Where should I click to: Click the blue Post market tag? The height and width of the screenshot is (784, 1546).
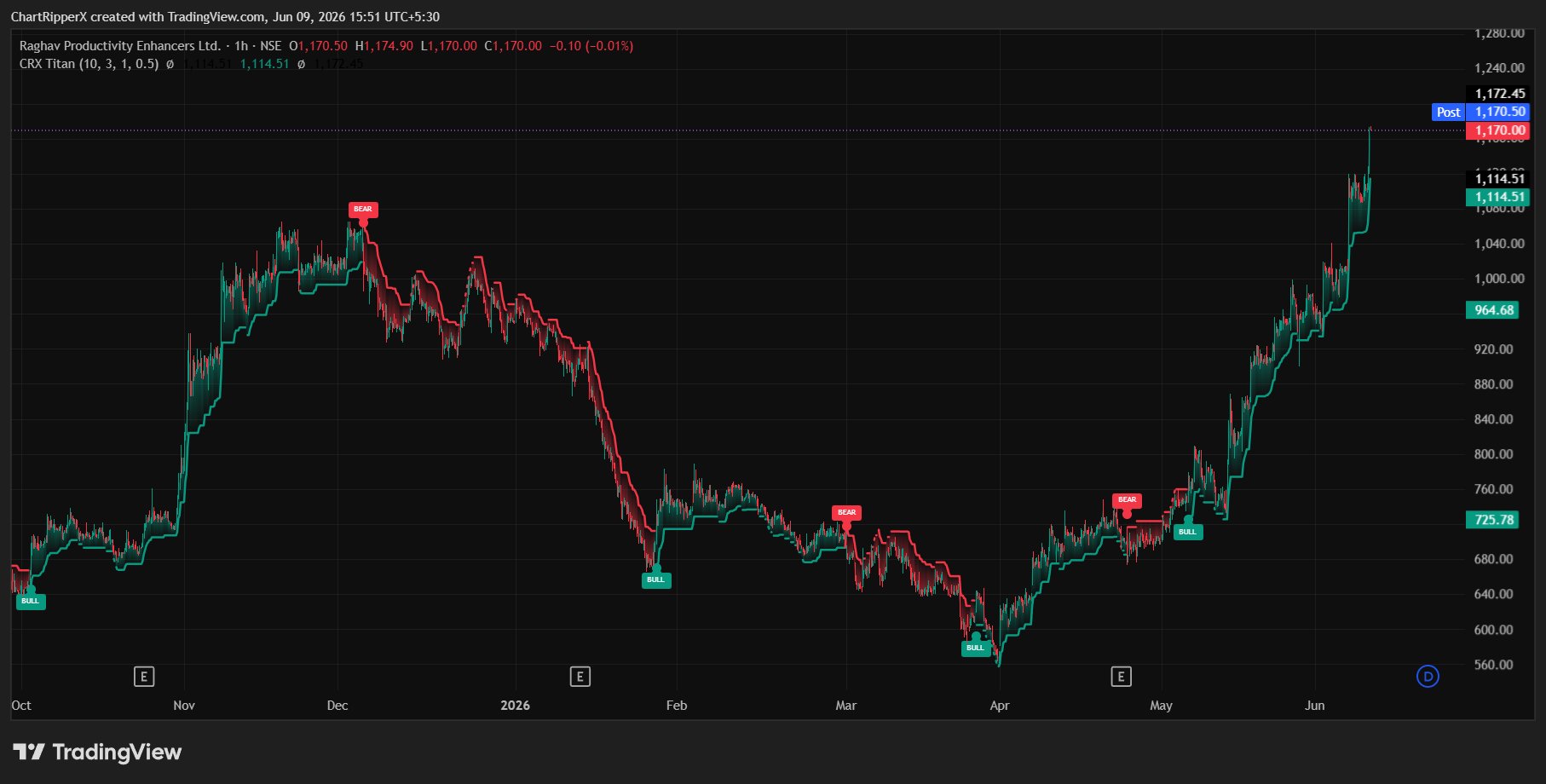click(1448, 112)
